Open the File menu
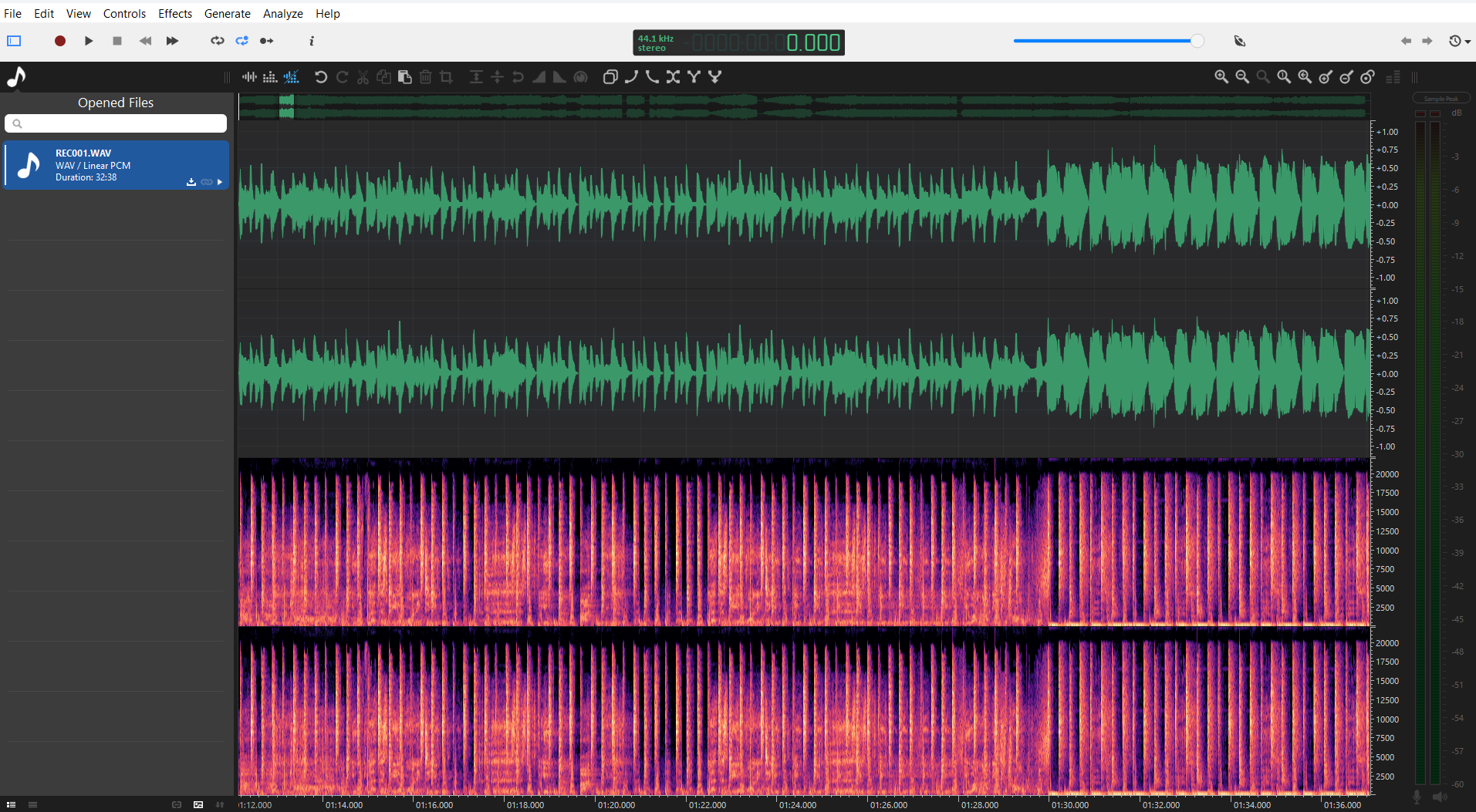 [12, 13]
